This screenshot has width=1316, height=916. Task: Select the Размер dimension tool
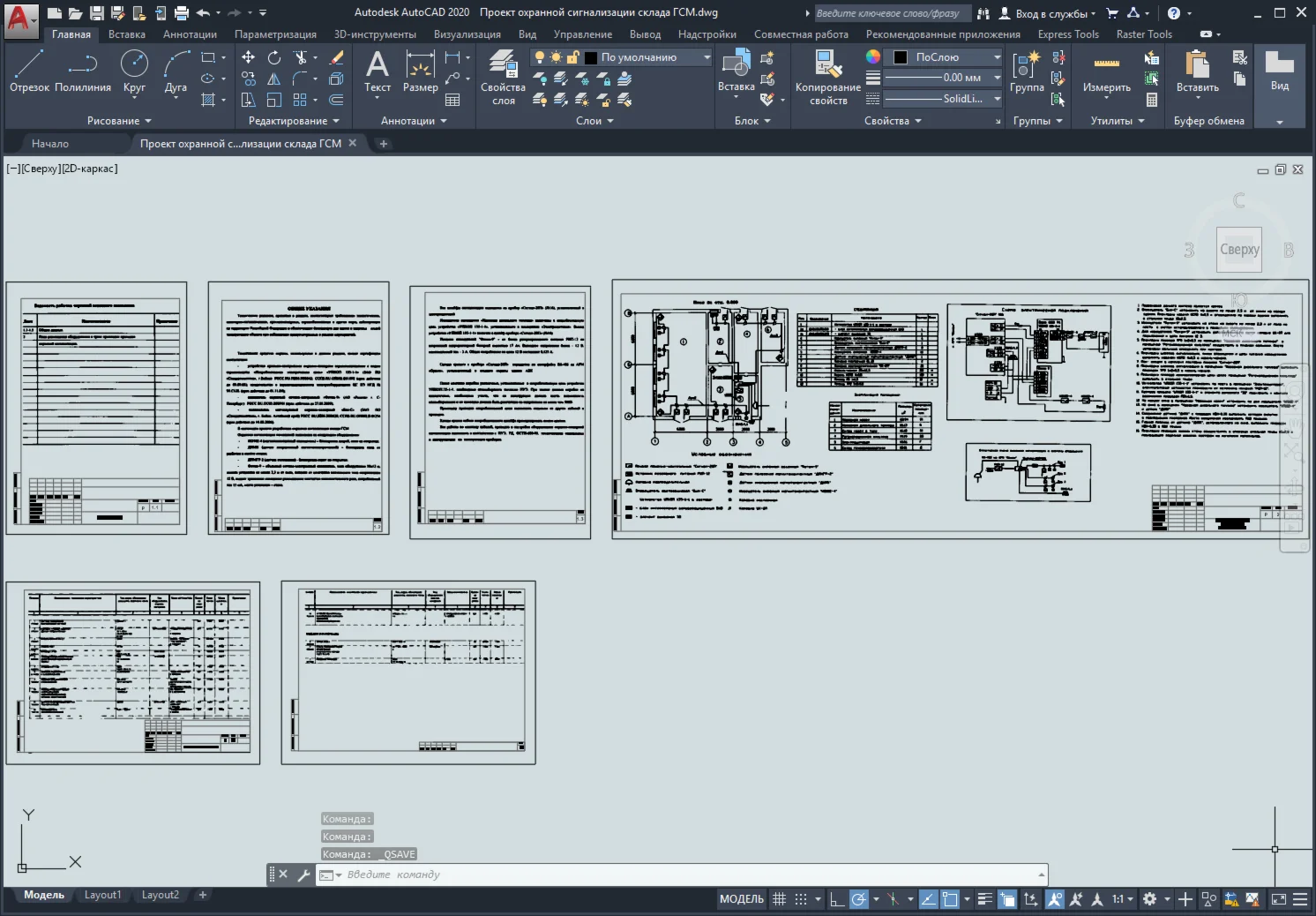tap(420, 71)
